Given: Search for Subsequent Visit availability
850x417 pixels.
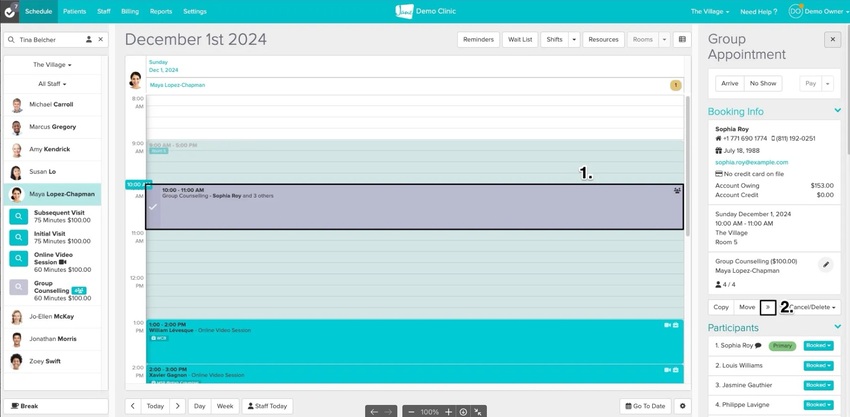Looking at the screenshot, I should point(18,216).
